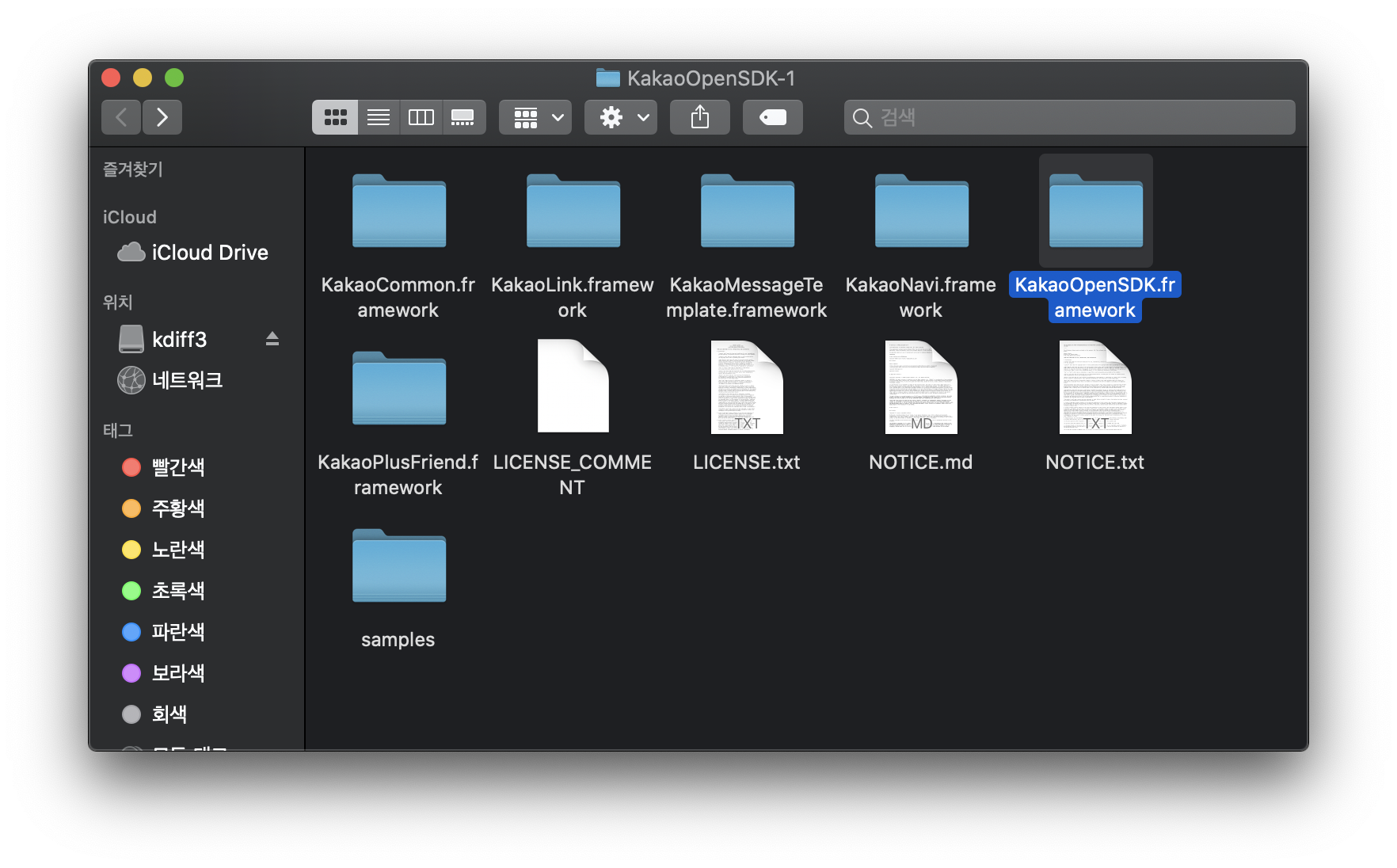Eject the kdiff3 volume

[x=272, y=339]
